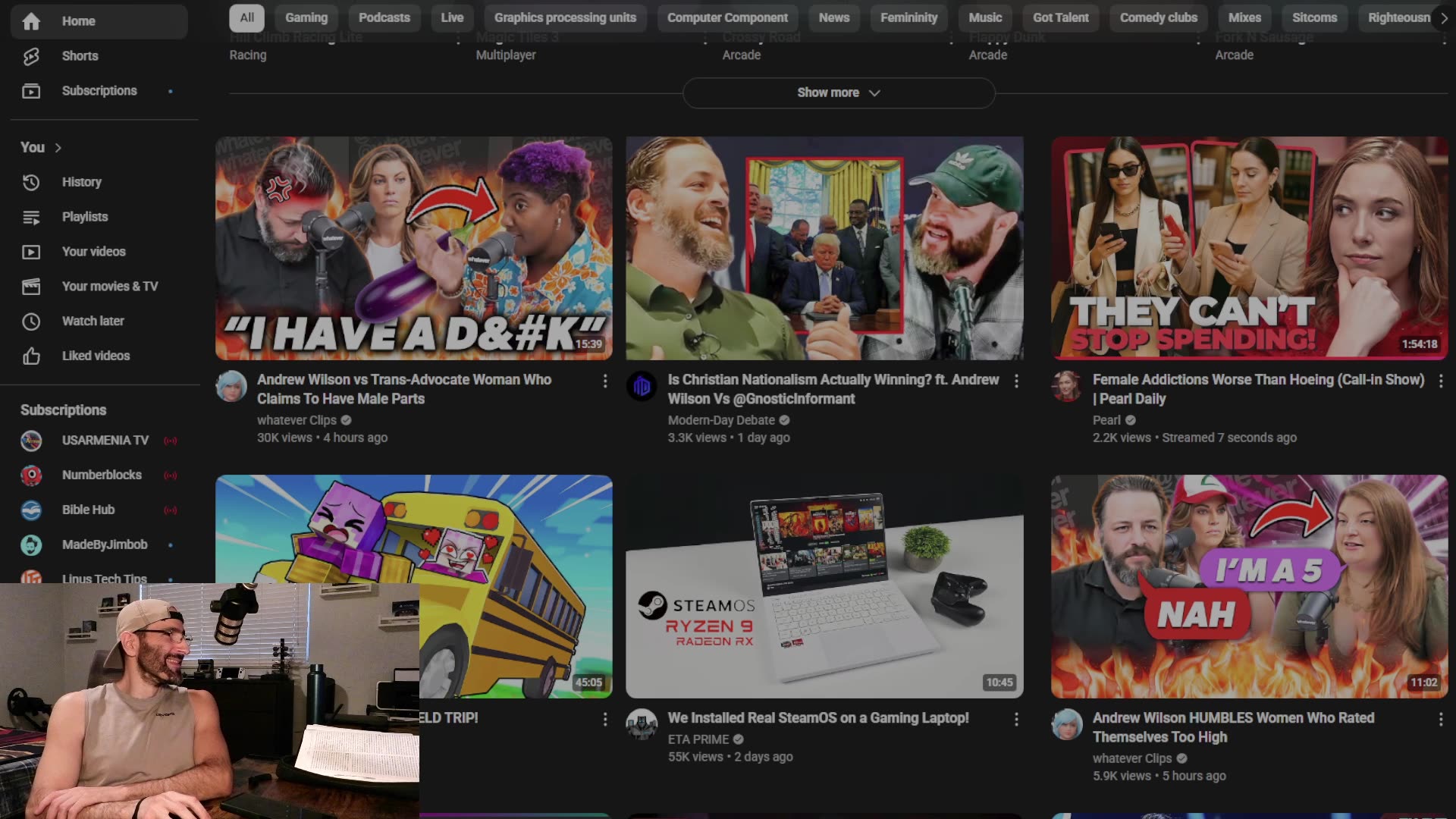The width and height of the screenshot is (1456, 819).
Task: Select the Podcasts filter chip
Action: tap(384, 17)
